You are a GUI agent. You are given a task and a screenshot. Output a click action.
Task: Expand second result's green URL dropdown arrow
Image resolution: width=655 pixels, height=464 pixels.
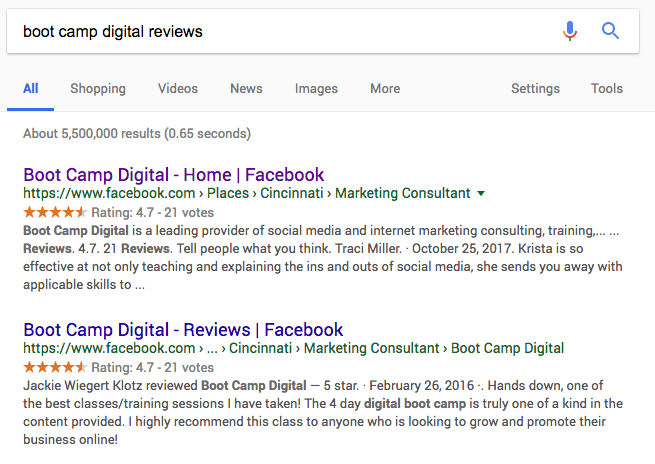tap(572, 348)
